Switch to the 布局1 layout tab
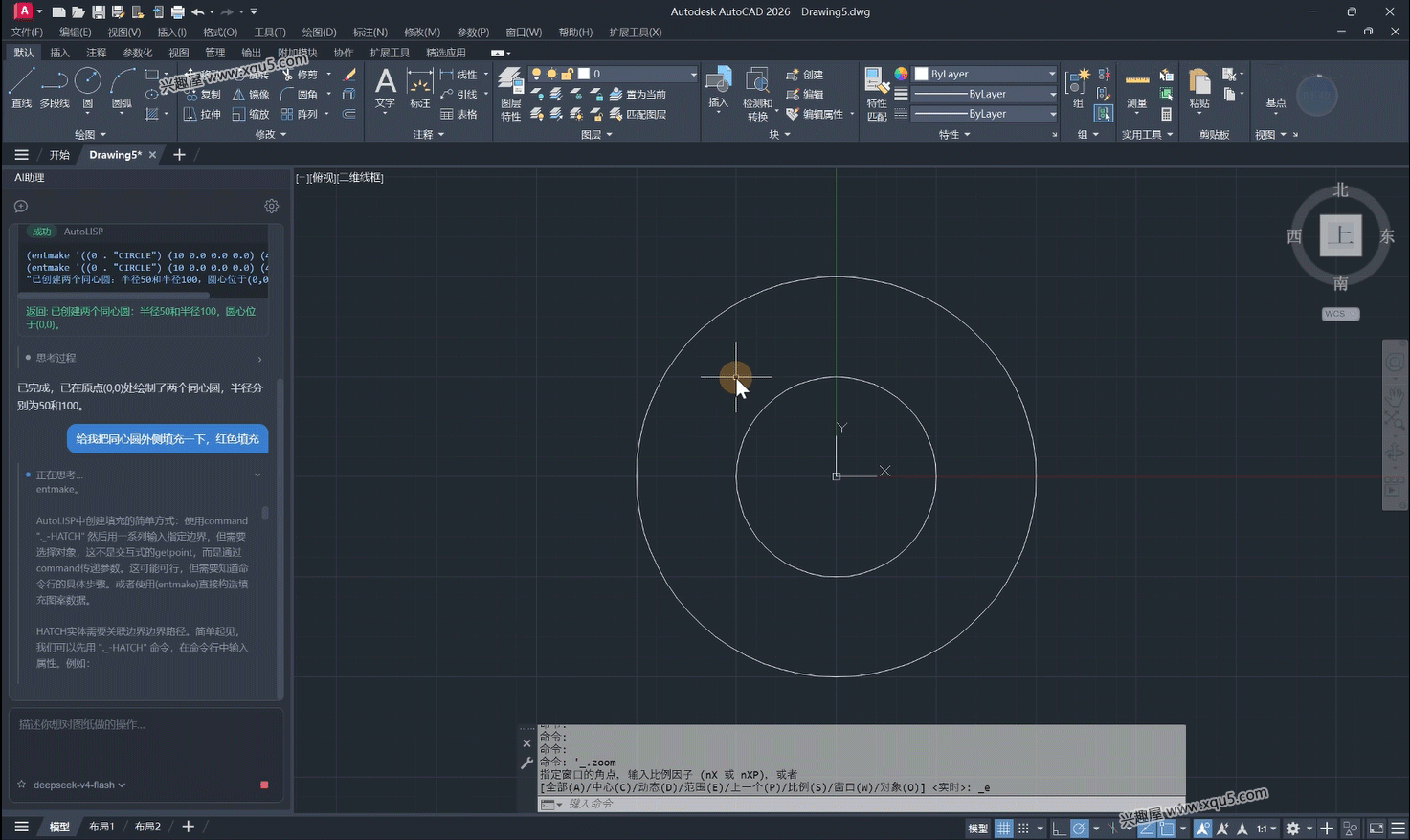Screen dimensions: 1410x840 [101, 827]
